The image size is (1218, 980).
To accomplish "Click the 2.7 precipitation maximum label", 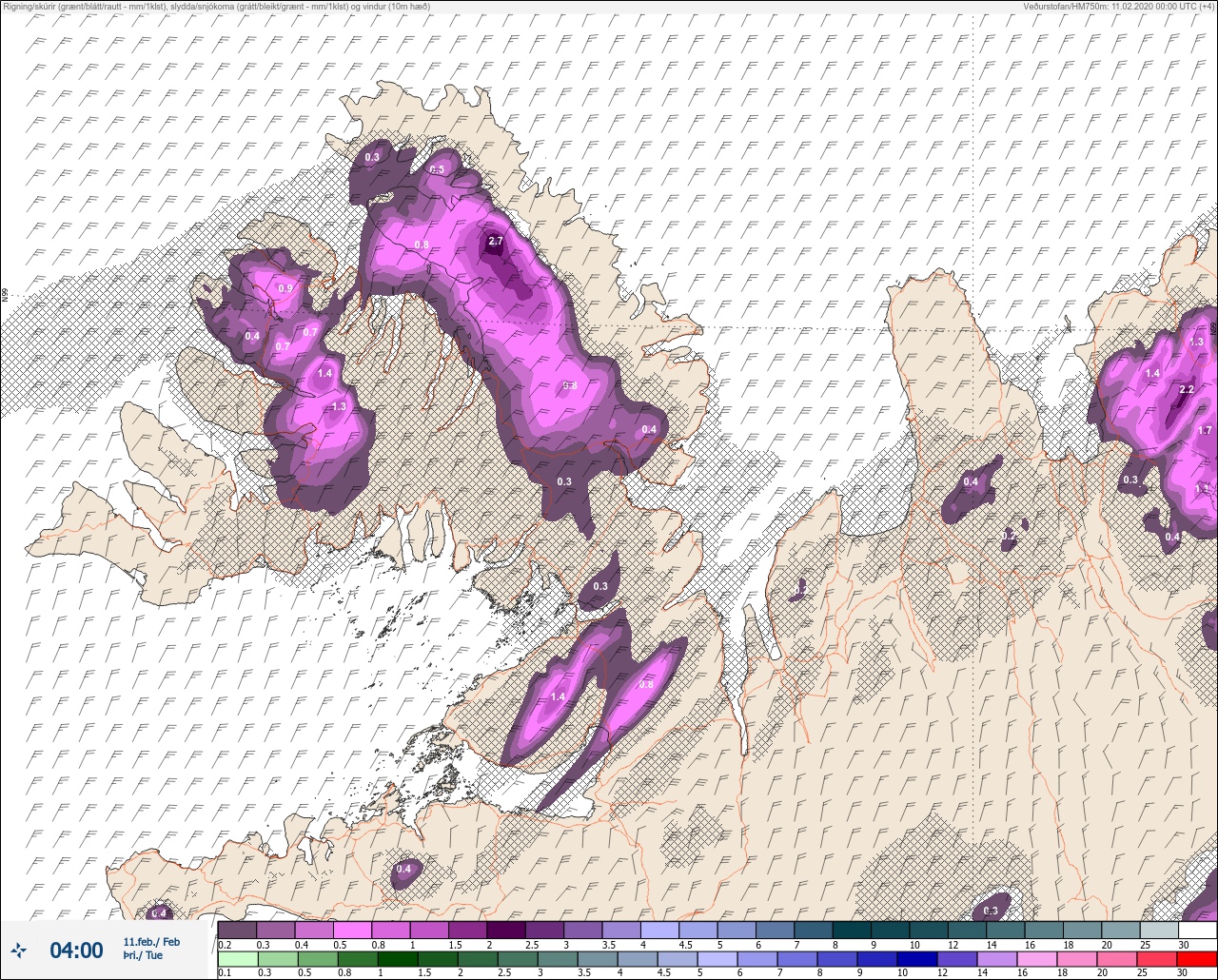I will point(495,242).
